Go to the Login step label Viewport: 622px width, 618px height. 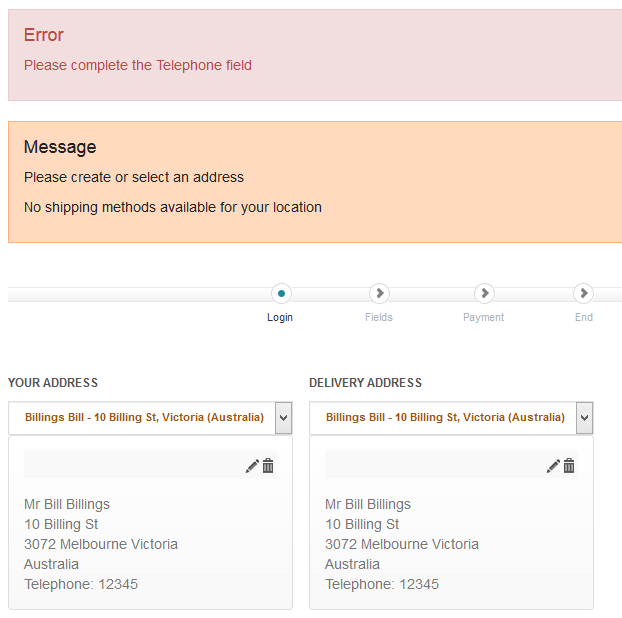280,317
